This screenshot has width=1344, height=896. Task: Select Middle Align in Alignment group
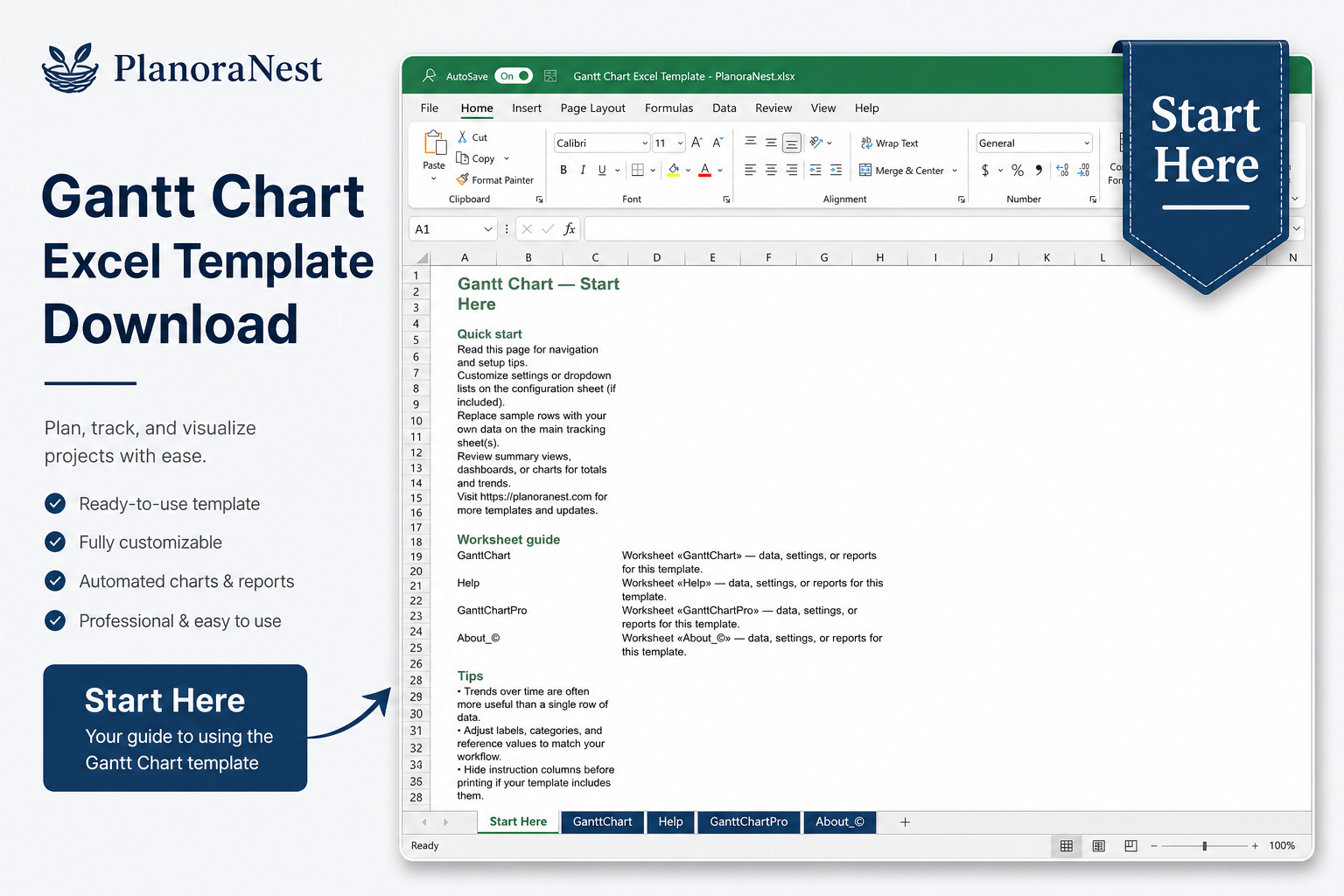[771, 142]
